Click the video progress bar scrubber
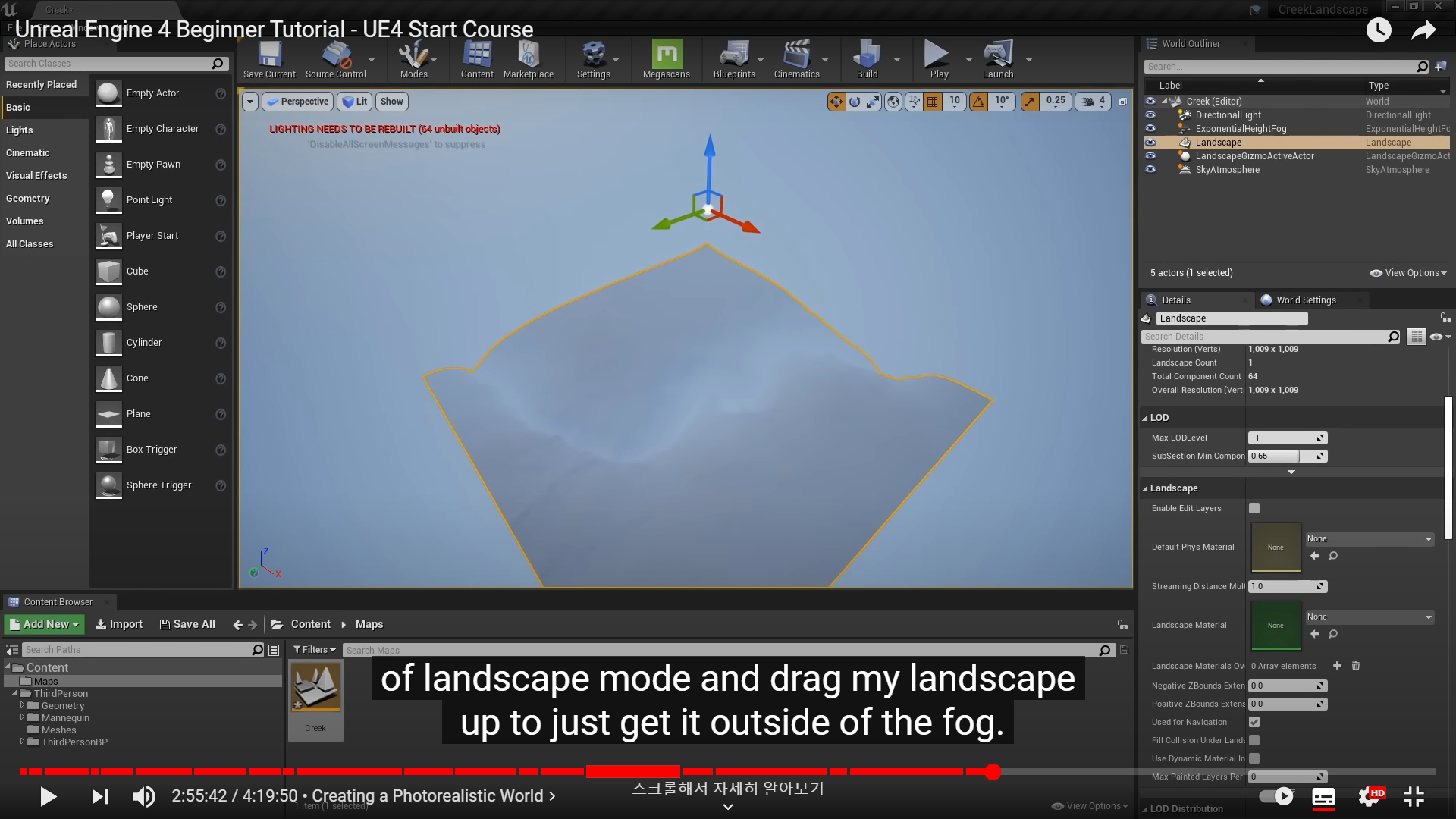 993,772
